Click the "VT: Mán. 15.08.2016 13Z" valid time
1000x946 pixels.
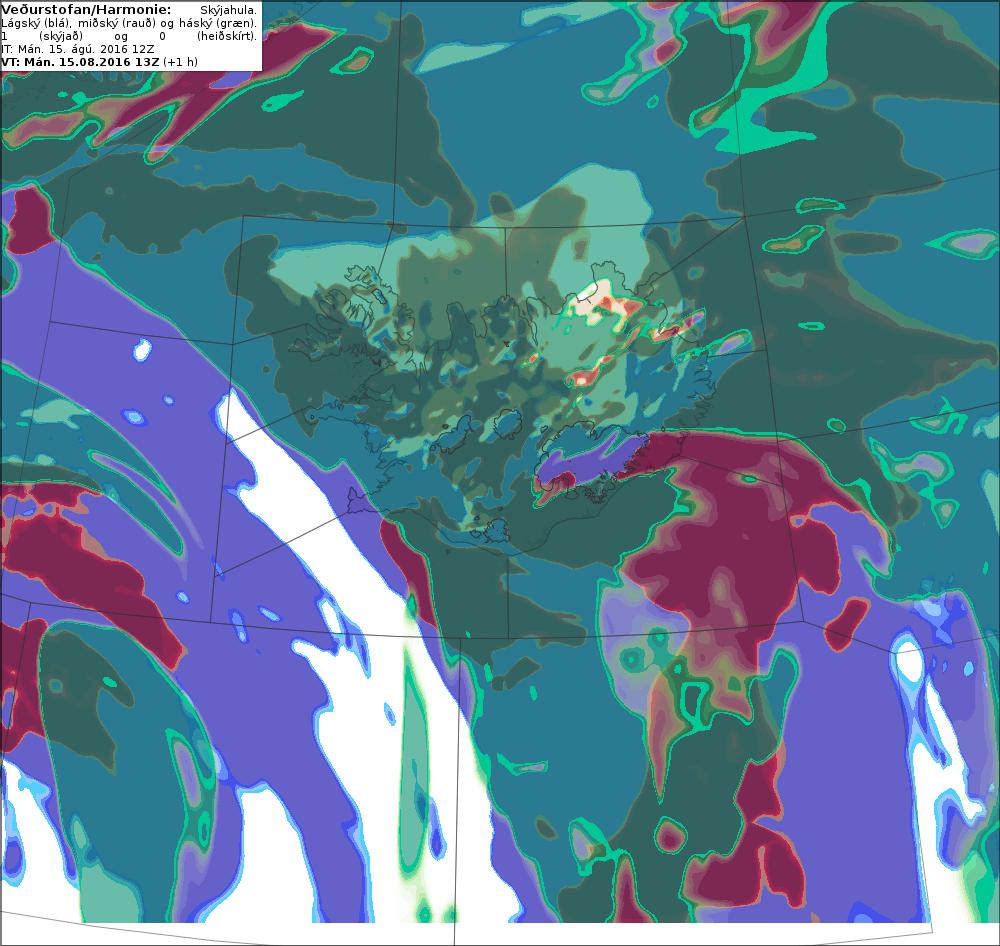[80, 62]
